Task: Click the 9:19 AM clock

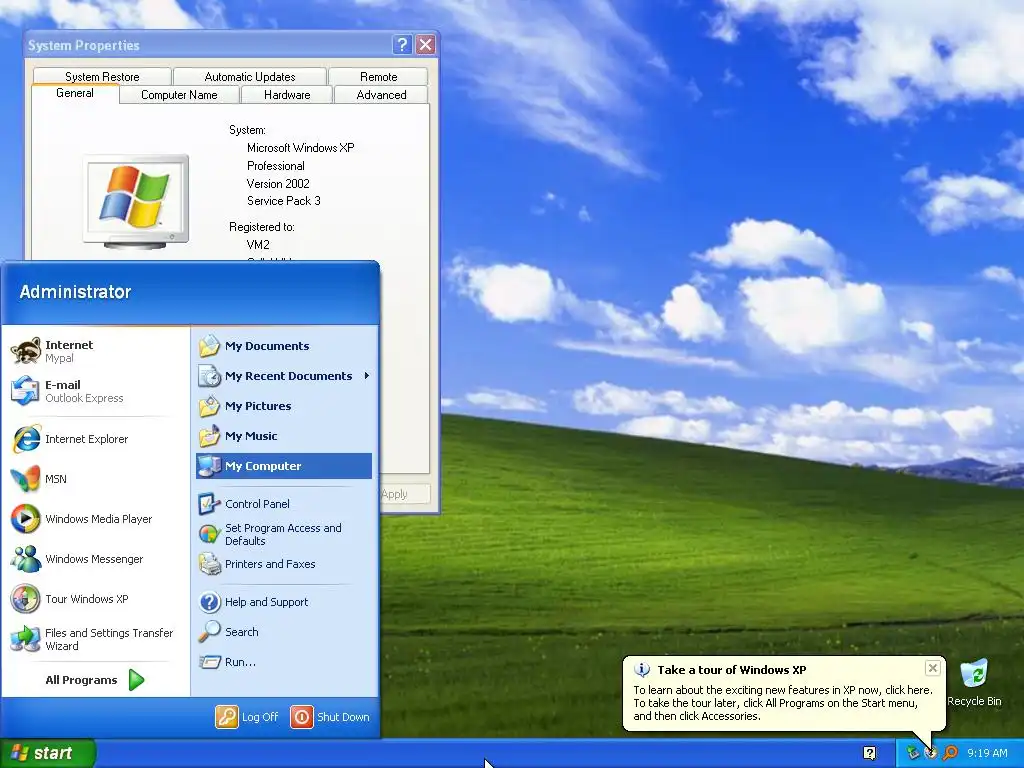Action: click(x=987, y=753)
